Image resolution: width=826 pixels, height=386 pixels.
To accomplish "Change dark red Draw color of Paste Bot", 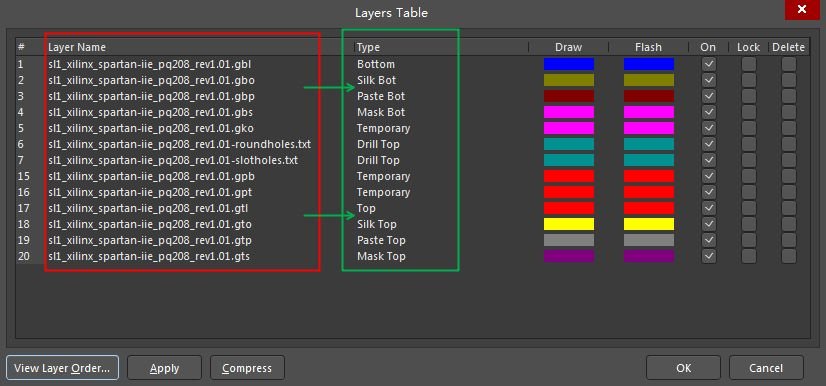I will point(569,96).
